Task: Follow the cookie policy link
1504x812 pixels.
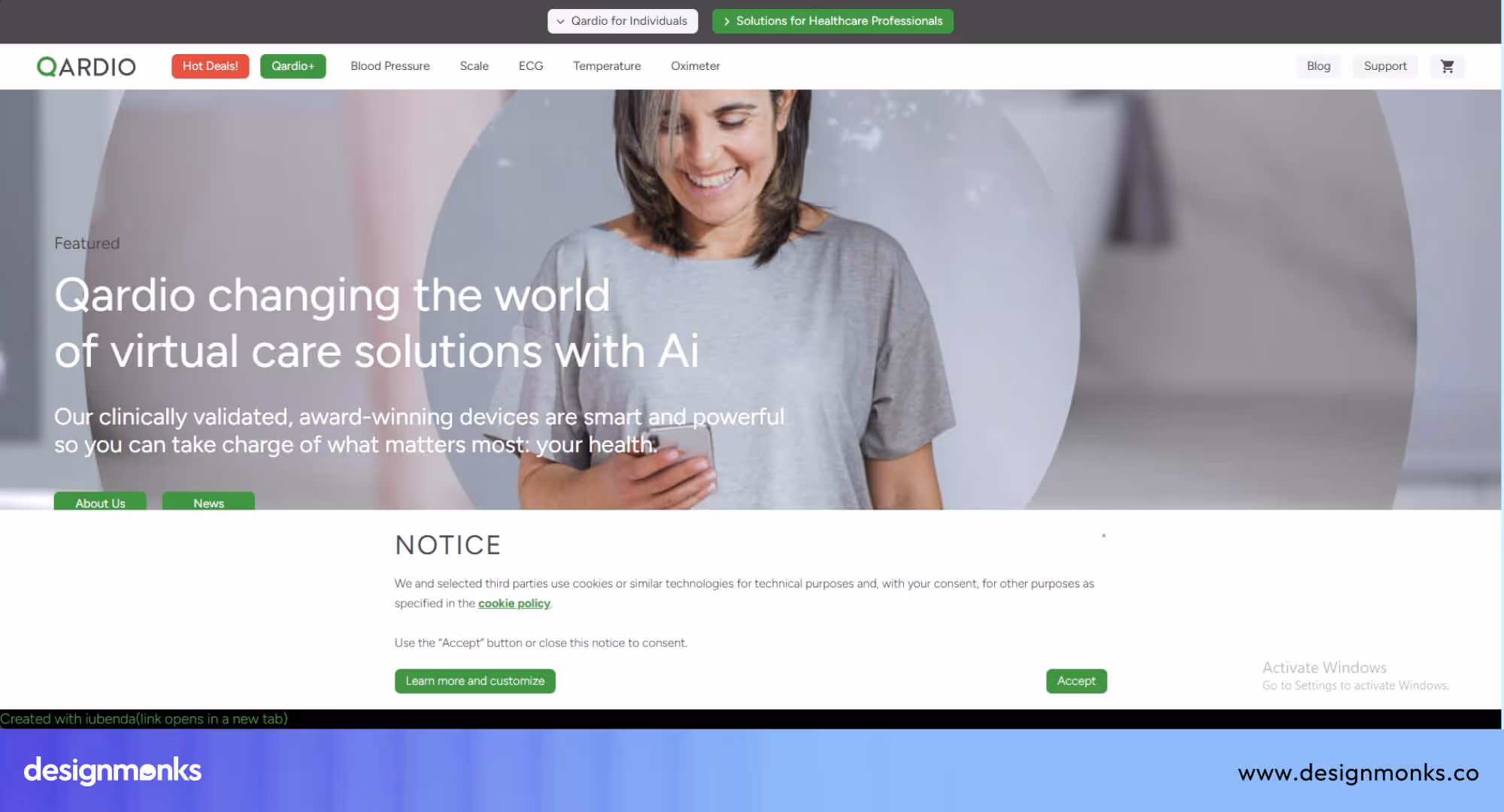Action: click(514, 603)
